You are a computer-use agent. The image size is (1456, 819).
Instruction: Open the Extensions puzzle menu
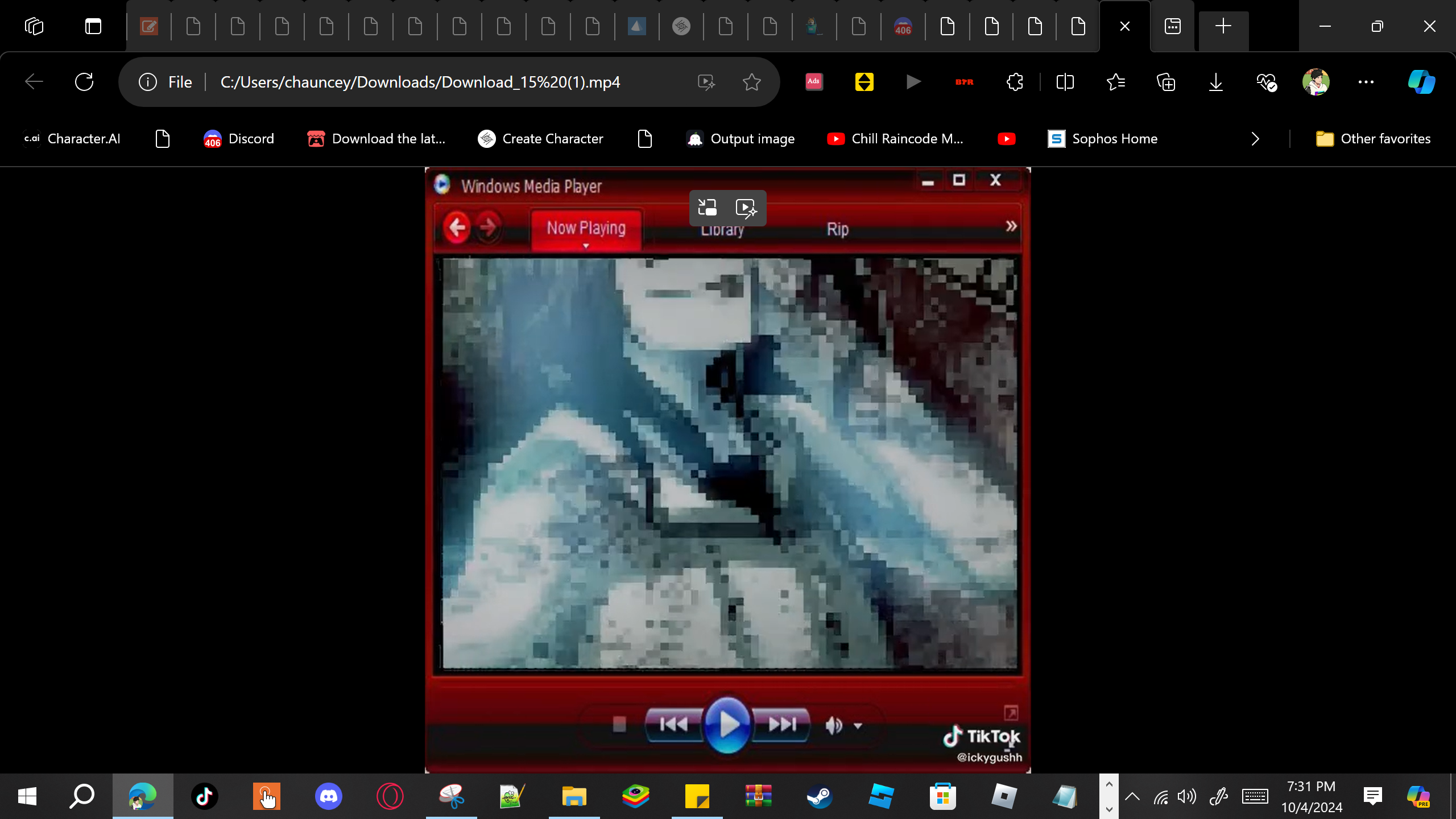1015,82
